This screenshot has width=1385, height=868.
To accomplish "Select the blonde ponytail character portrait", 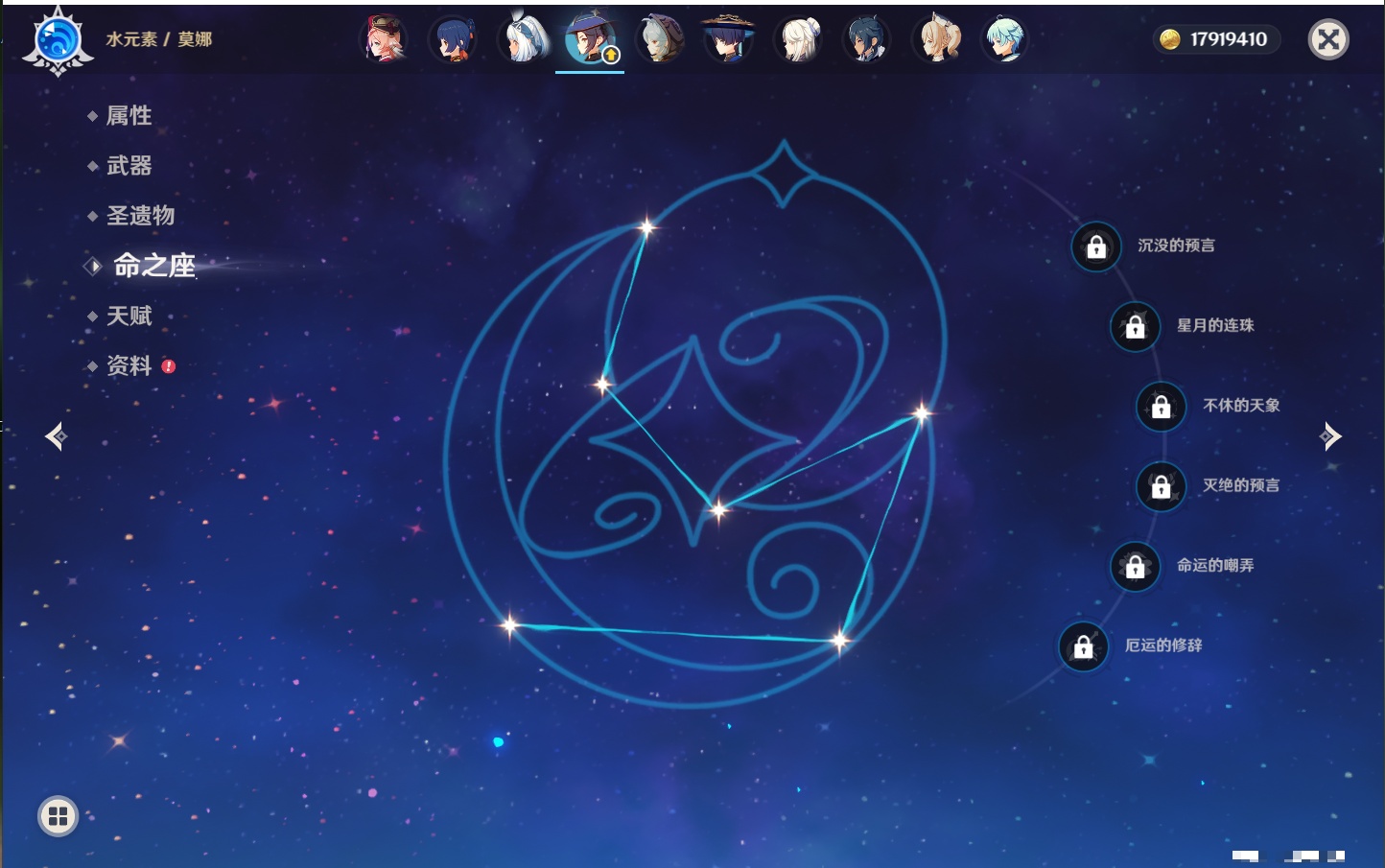I will pyautogui.click(x=936, y=39).
